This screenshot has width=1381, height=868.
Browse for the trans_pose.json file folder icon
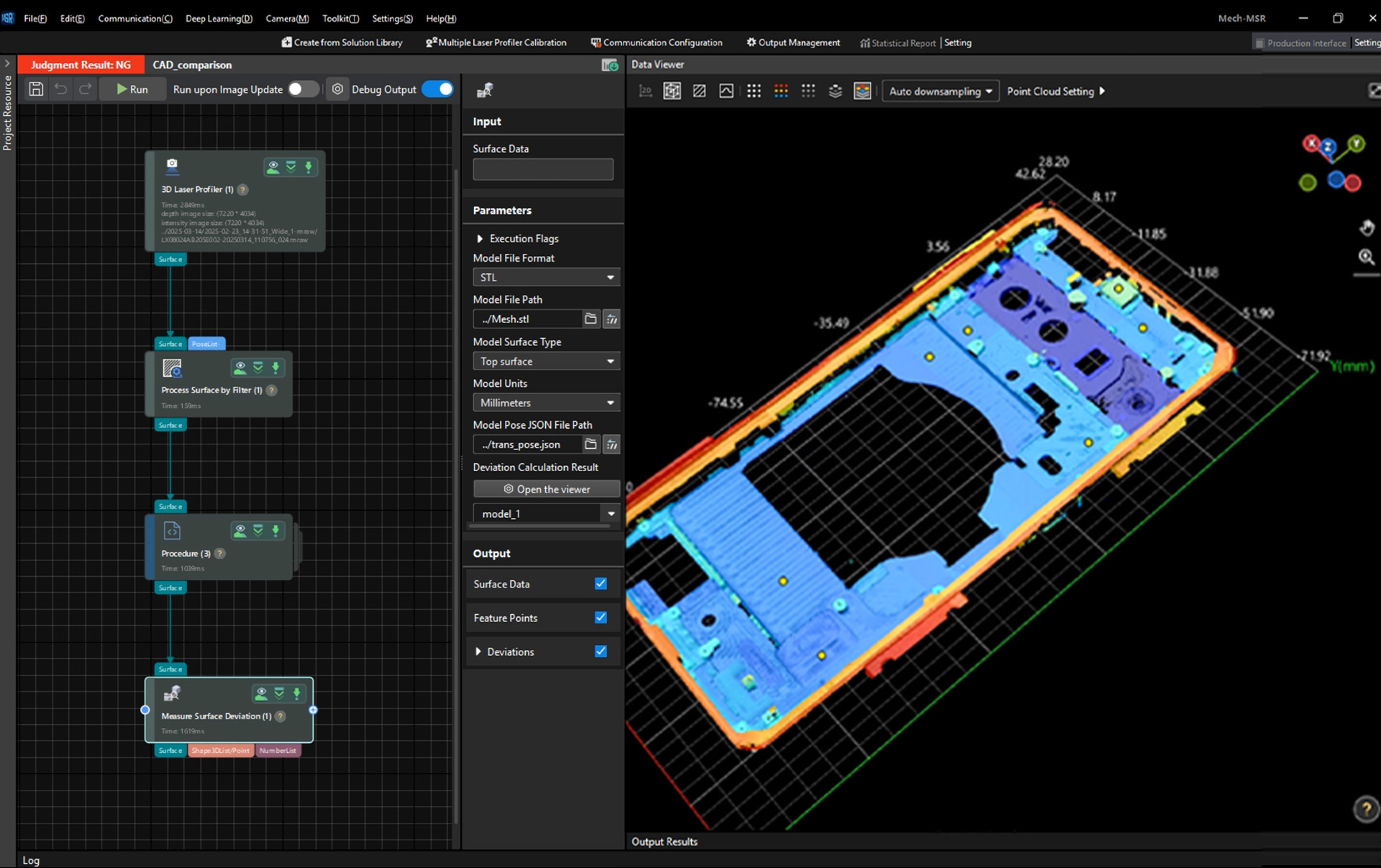click(x=591, y=444)
